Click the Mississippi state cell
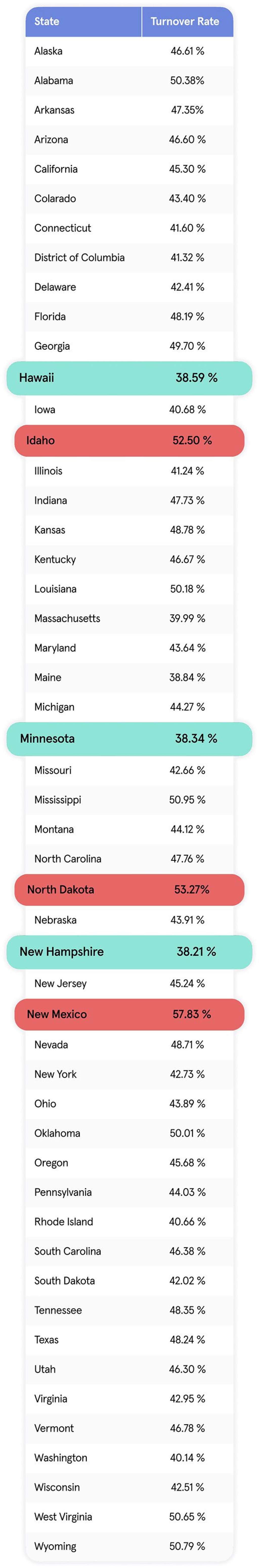 (x=58, y=800)
